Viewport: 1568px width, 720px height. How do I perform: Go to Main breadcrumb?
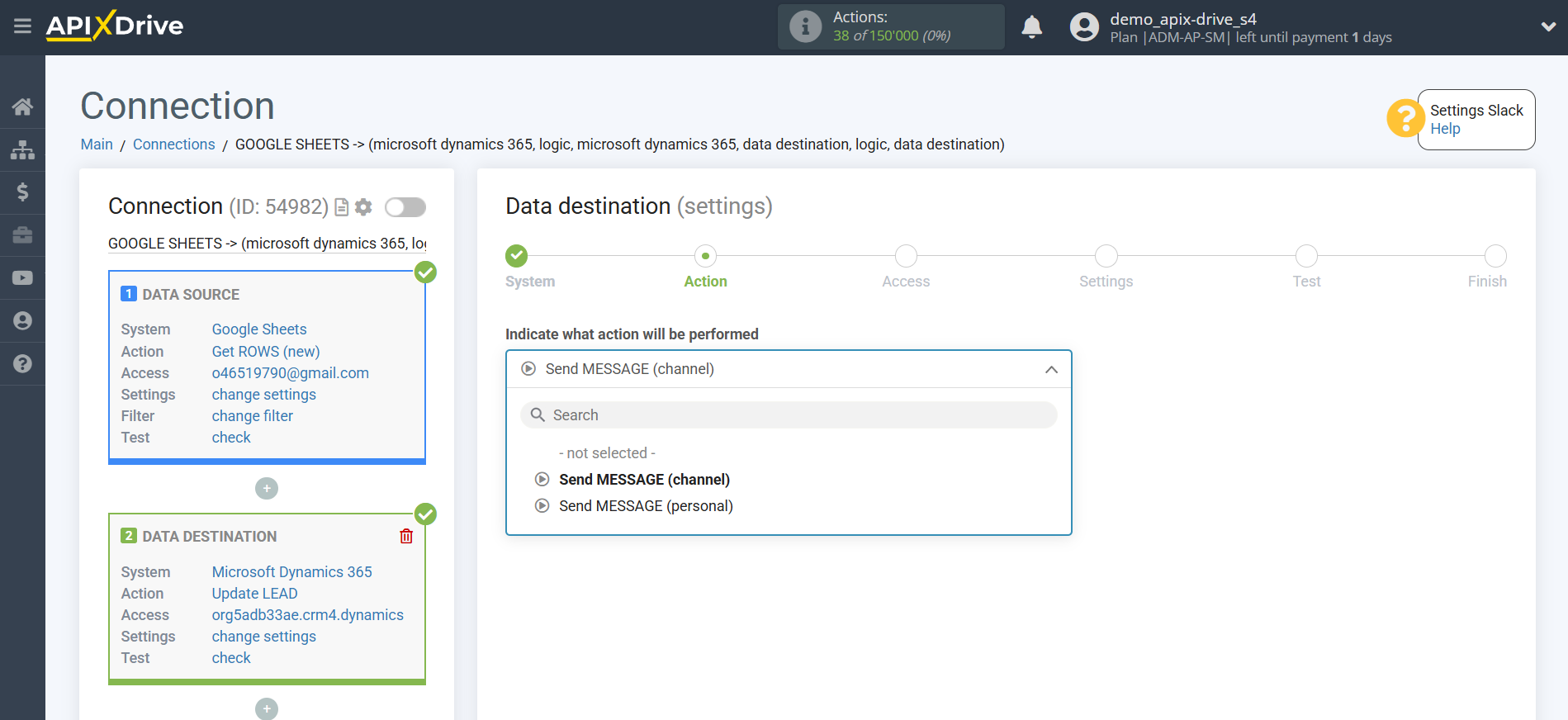pyautogui.click(x=97, y=144)
